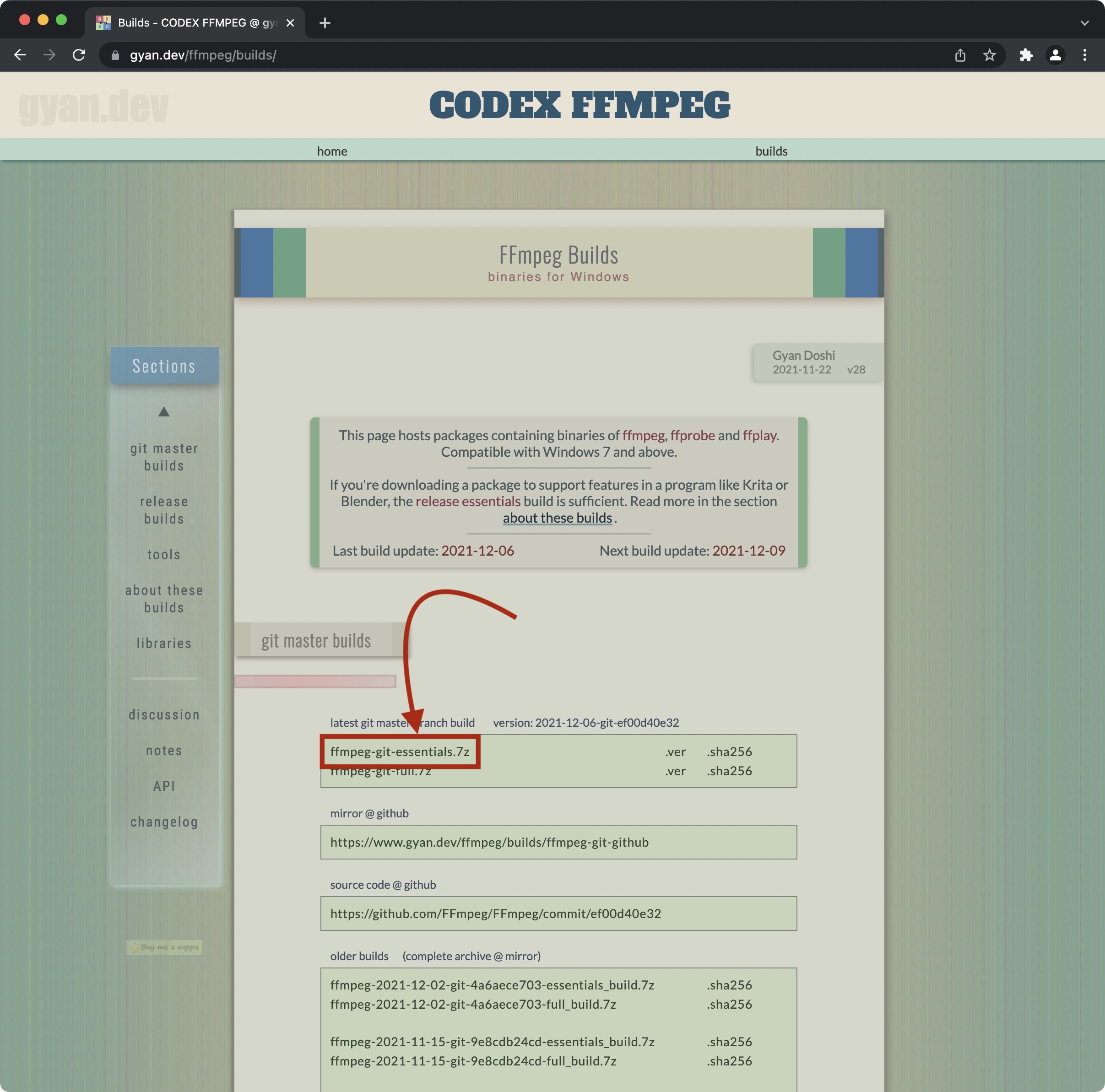The width and height of the screenshot is (1105, 1092).
Task: Click the share icon in address bar
Action: tap(960, 55)
